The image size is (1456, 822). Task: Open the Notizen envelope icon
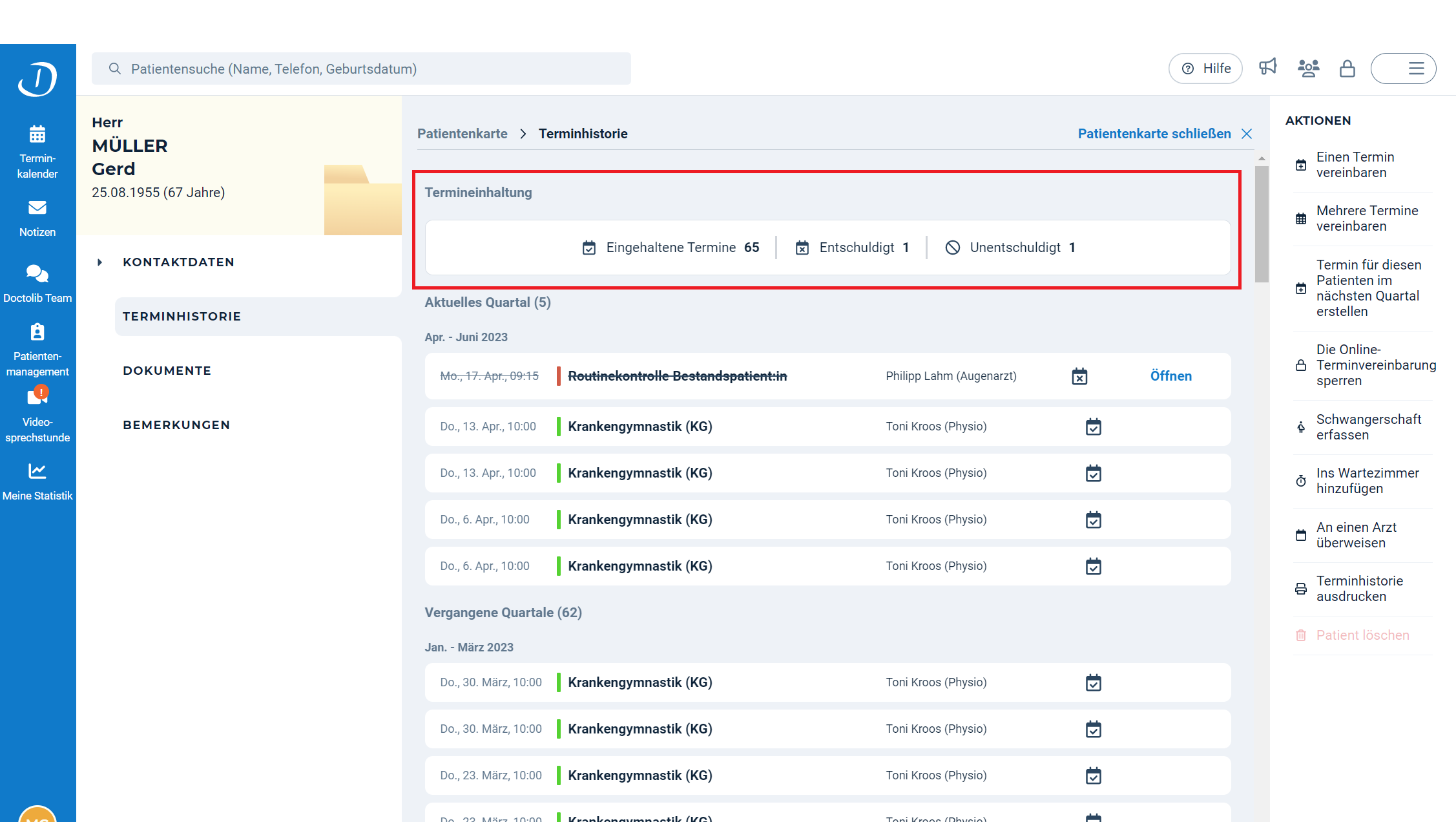pyautogui.click(x=37, y=208)
